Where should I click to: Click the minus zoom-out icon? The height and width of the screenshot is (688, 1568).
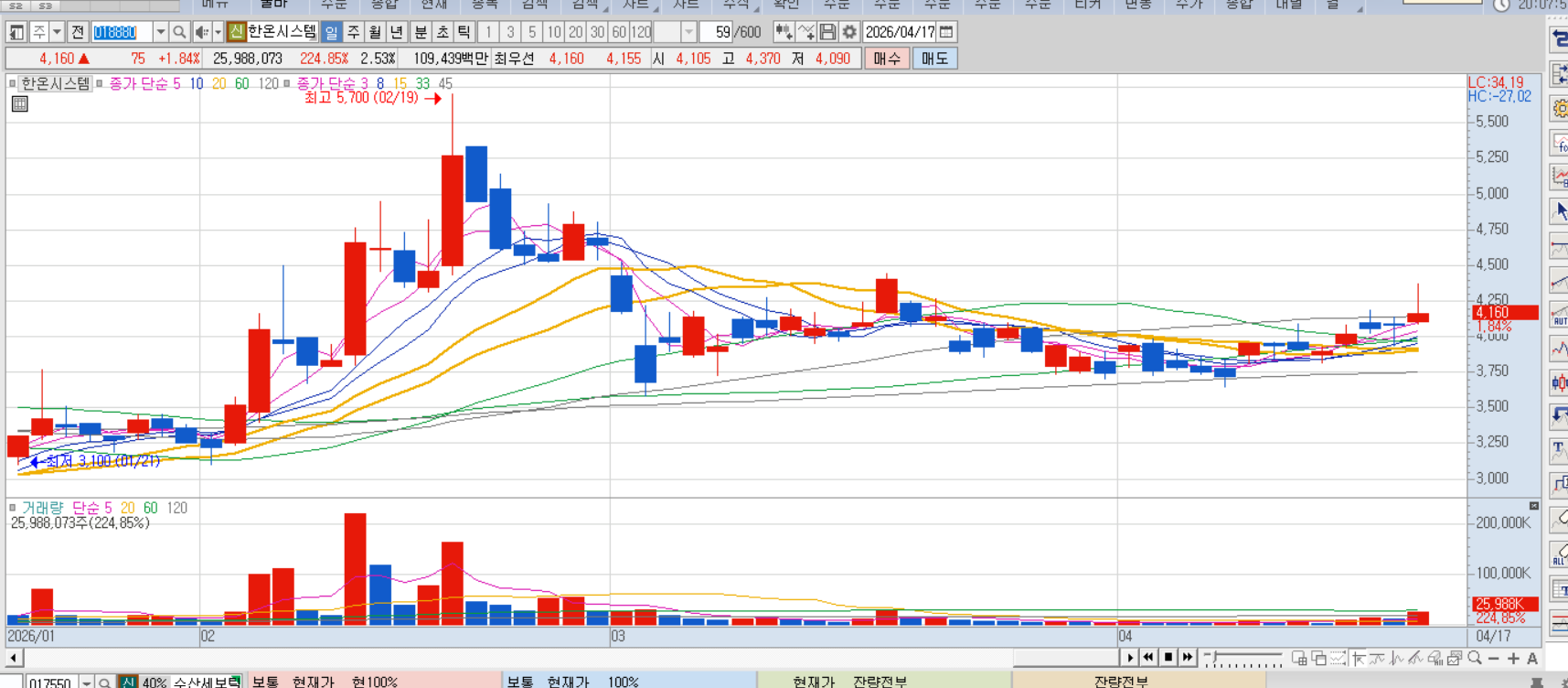click(x=1493, y=659)
